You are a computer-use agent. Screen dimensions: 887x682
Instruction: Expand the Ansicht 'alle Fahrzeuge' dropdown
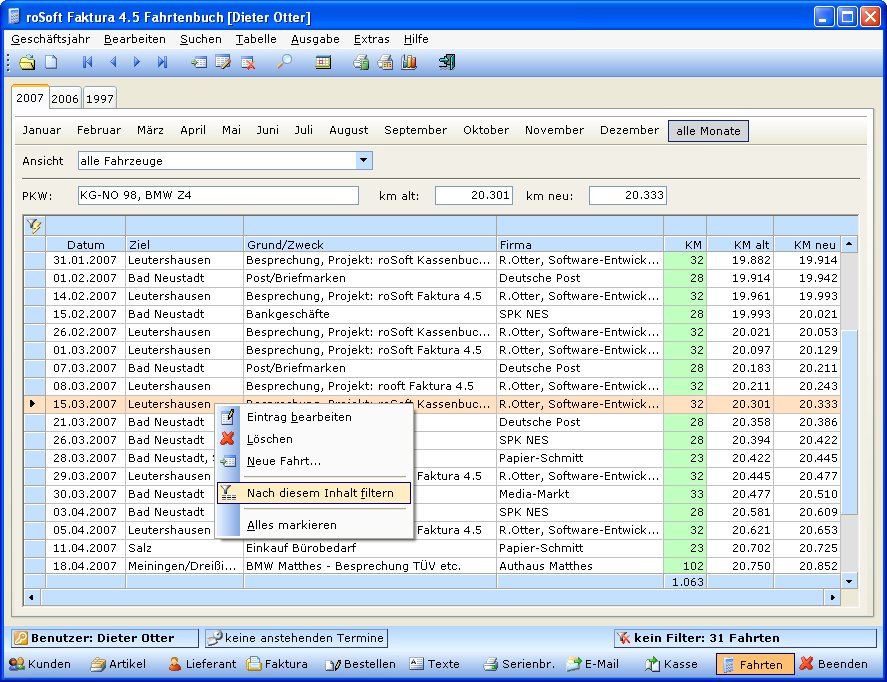point(364,161)
